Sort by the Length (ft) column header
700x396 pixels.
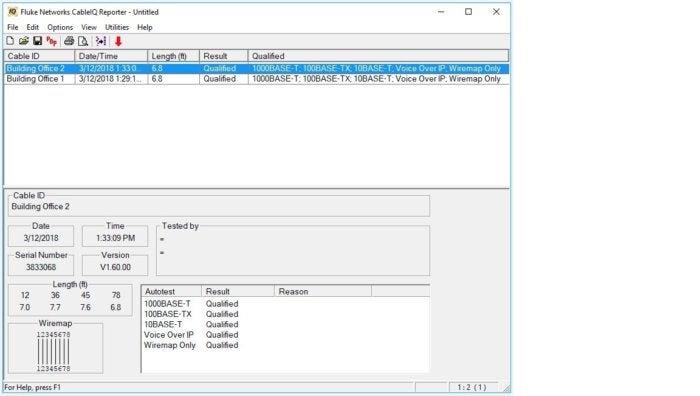point(173,56)
